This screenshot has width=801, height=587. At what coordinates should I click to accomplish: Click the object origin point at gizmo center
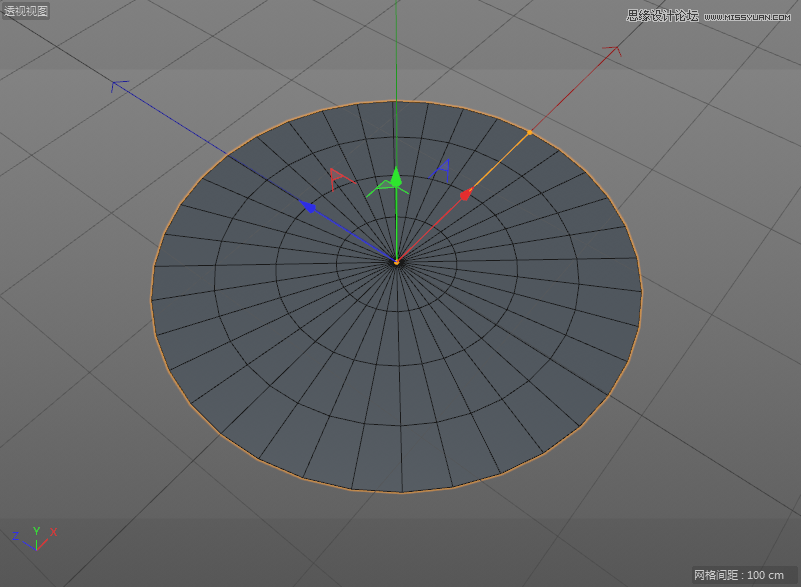(x=398, y=260)
